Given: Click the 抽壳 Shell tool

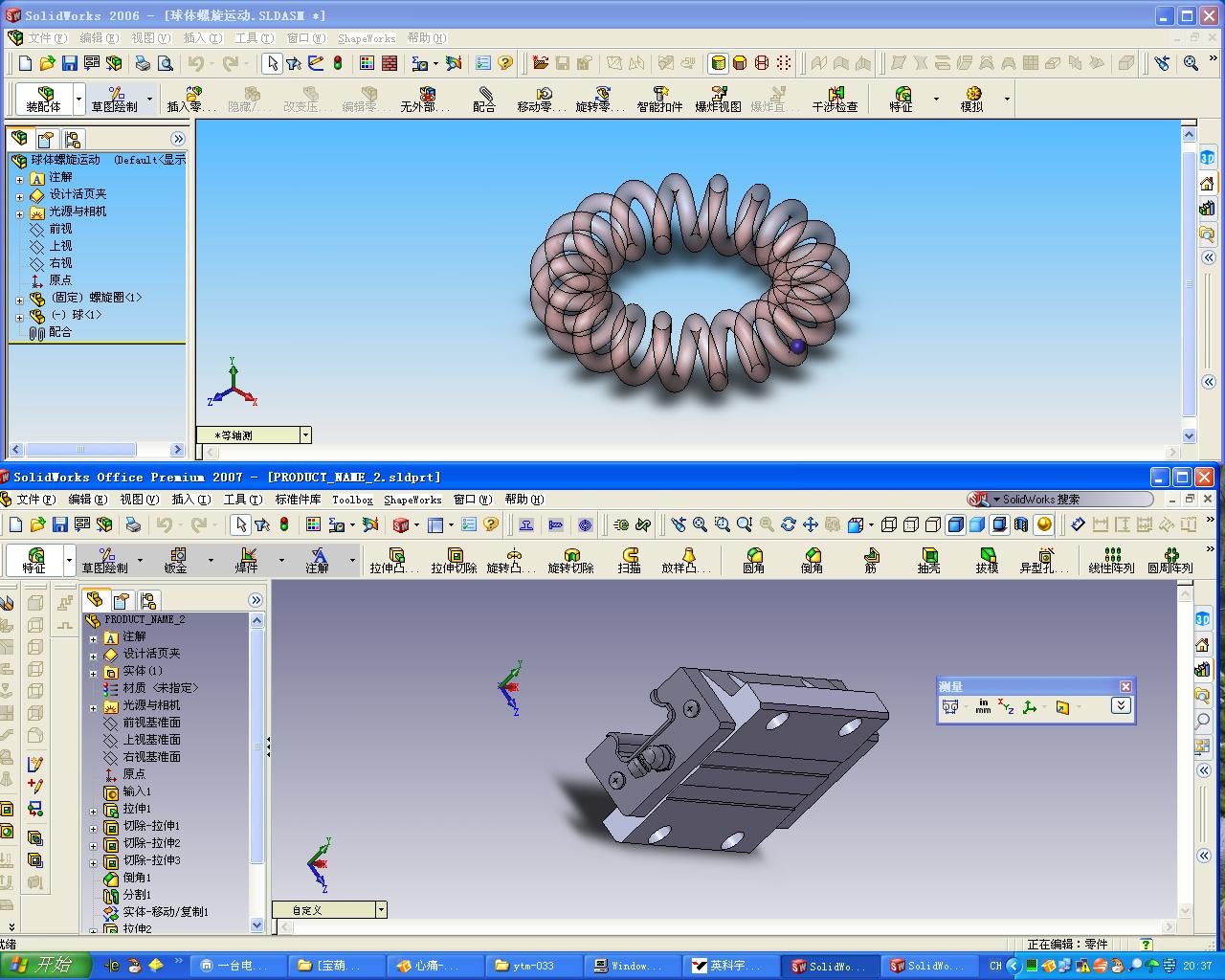Looking at the screenshot, I should (929, 560).
